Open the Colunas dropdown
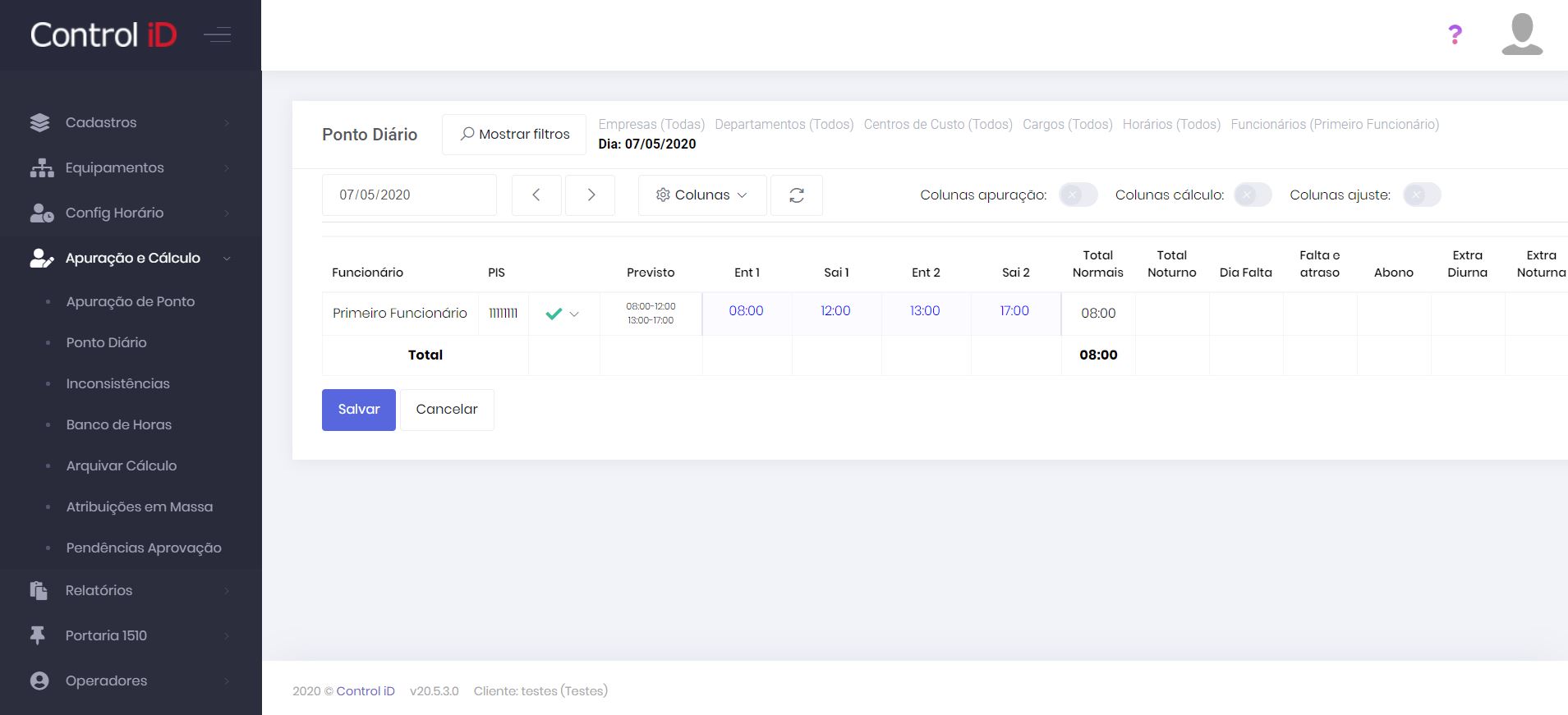Viewport: 1568px width, 715px height. [701, 195]
